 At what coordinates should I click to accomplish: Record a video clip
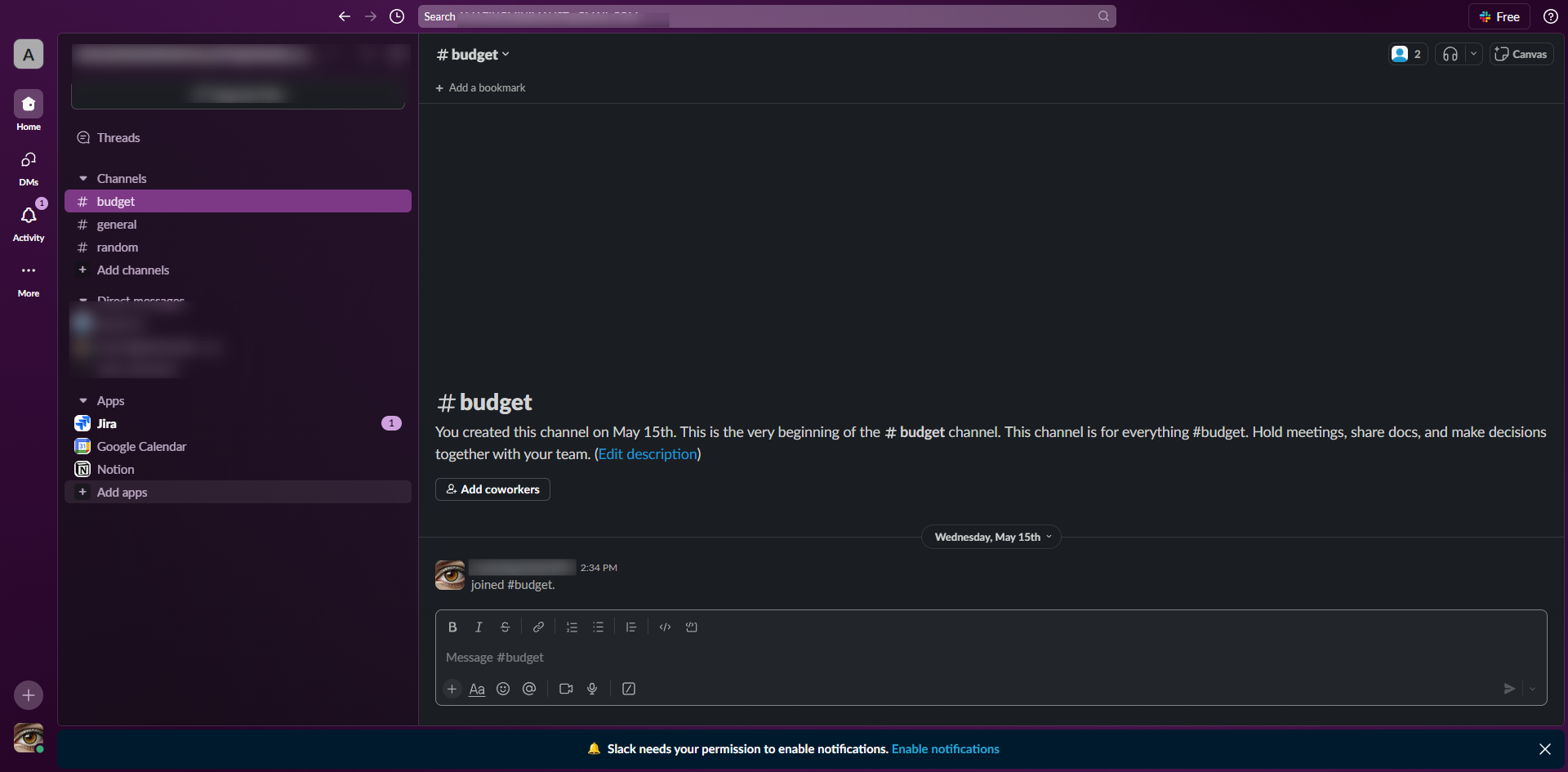click(566, 689)
